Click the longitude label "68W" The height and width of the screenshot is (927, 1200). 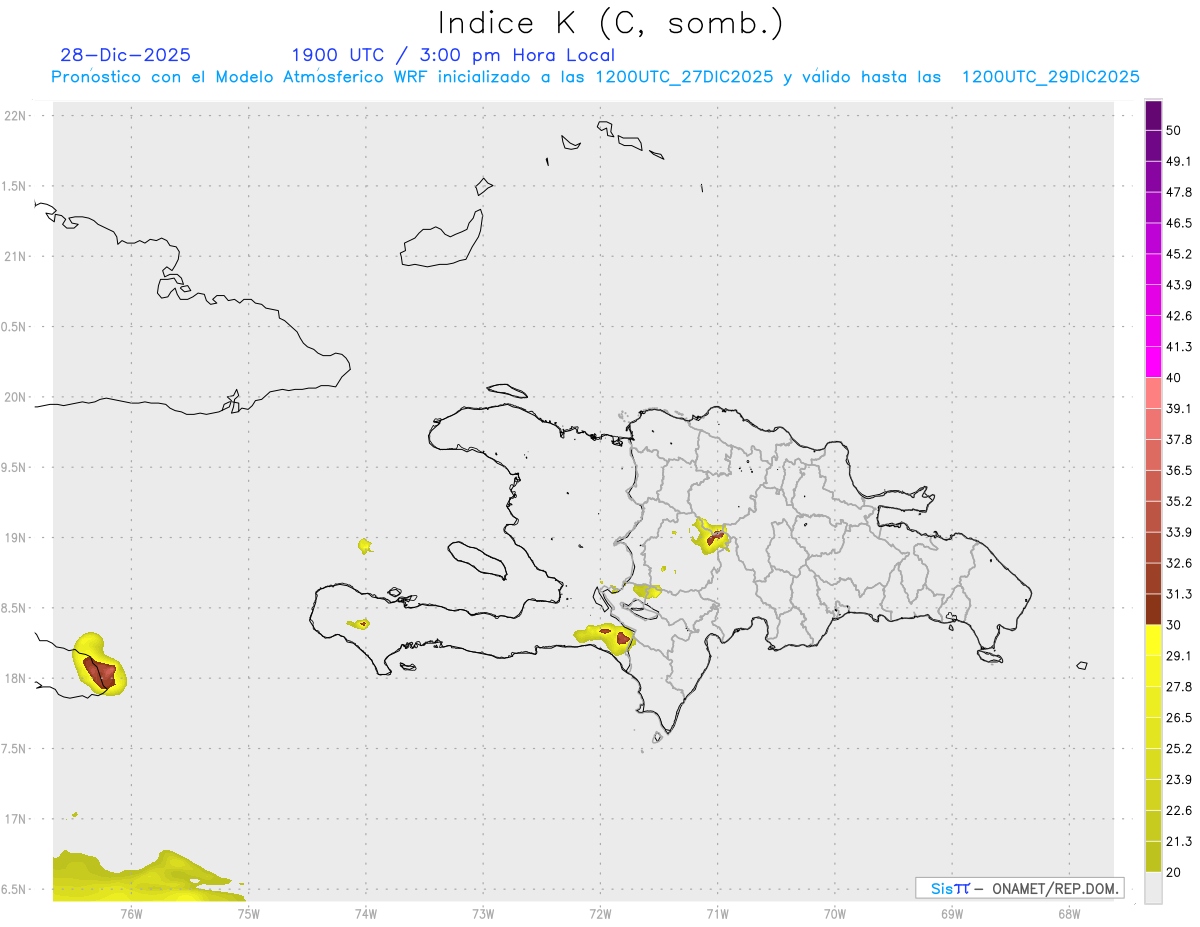pos(1069,913)
